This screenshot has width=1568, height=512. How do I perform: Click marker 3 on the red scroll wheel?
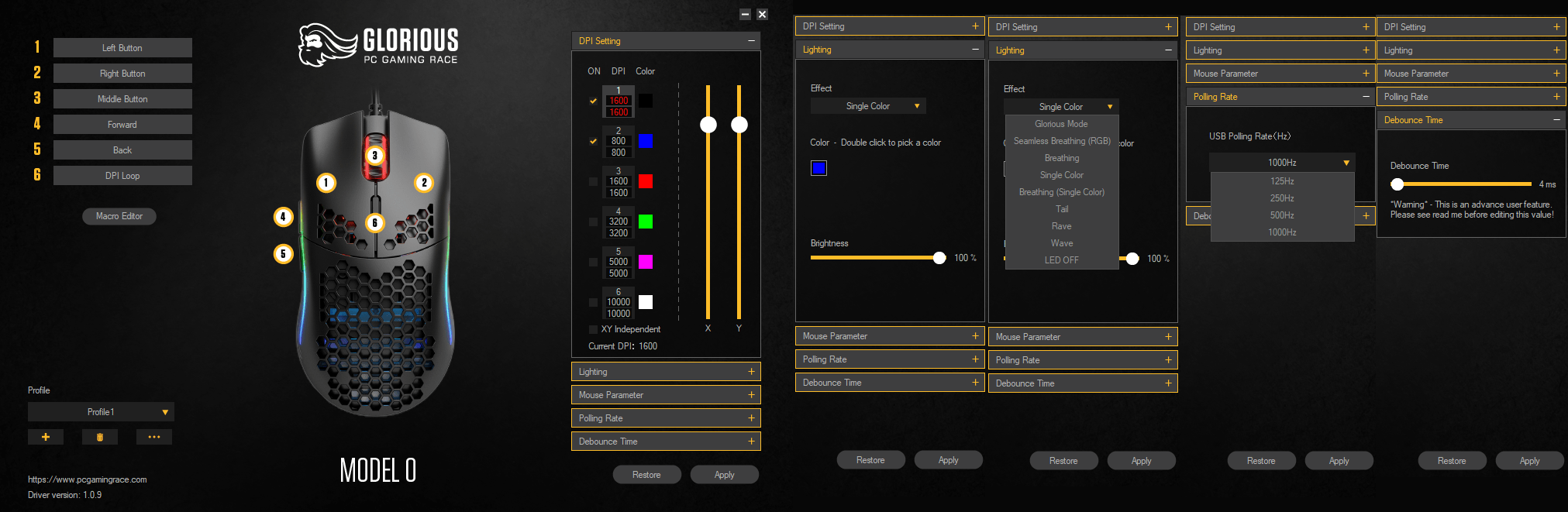(375, 156)
